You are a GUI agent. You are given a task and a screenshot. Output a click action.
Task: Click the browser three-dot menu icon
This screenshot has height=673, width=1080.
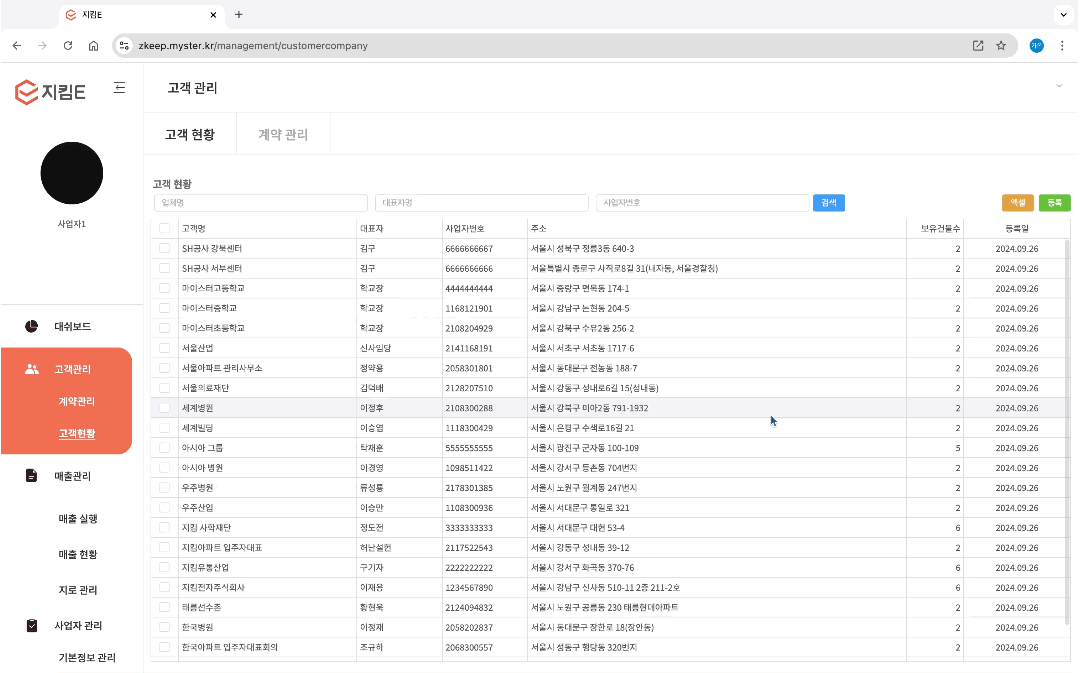[x=1062, y=45]
